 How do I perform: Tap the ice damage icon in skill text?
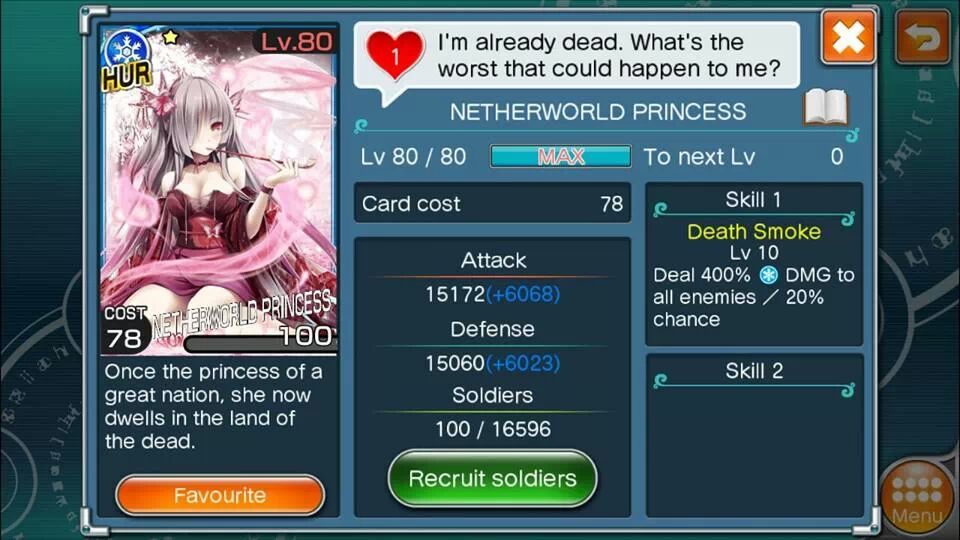[x=768, y=275]
